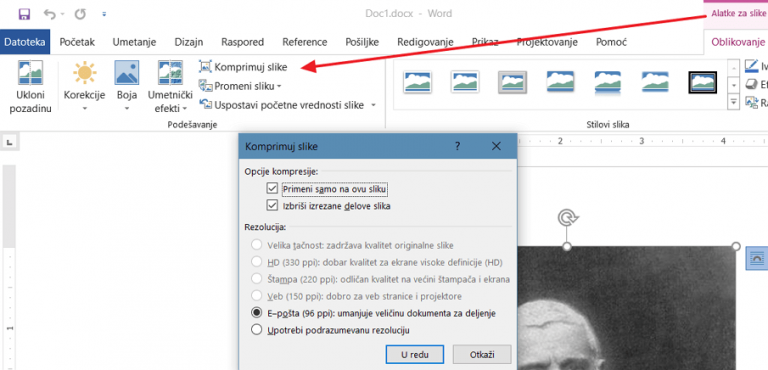The height and width of the screenshot is (370, 768).
Task: Apply the first picture style thumbnail
Action: [x=418, y=82]
